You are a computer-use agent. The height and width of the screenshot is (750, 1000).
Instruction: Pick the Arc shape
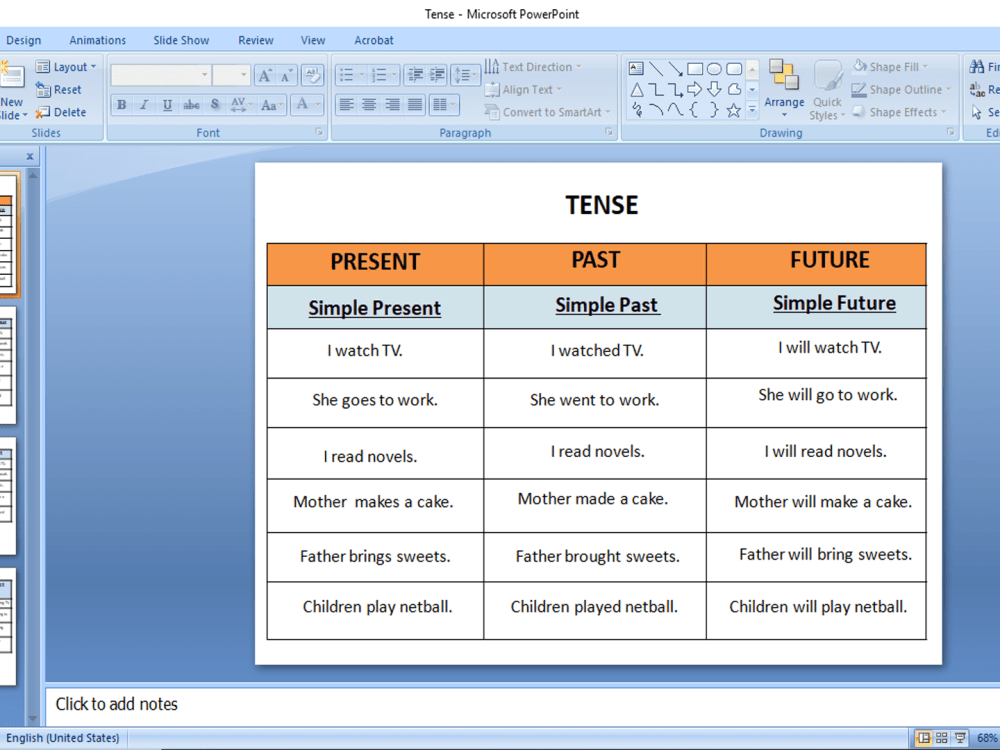pos(656,110)
